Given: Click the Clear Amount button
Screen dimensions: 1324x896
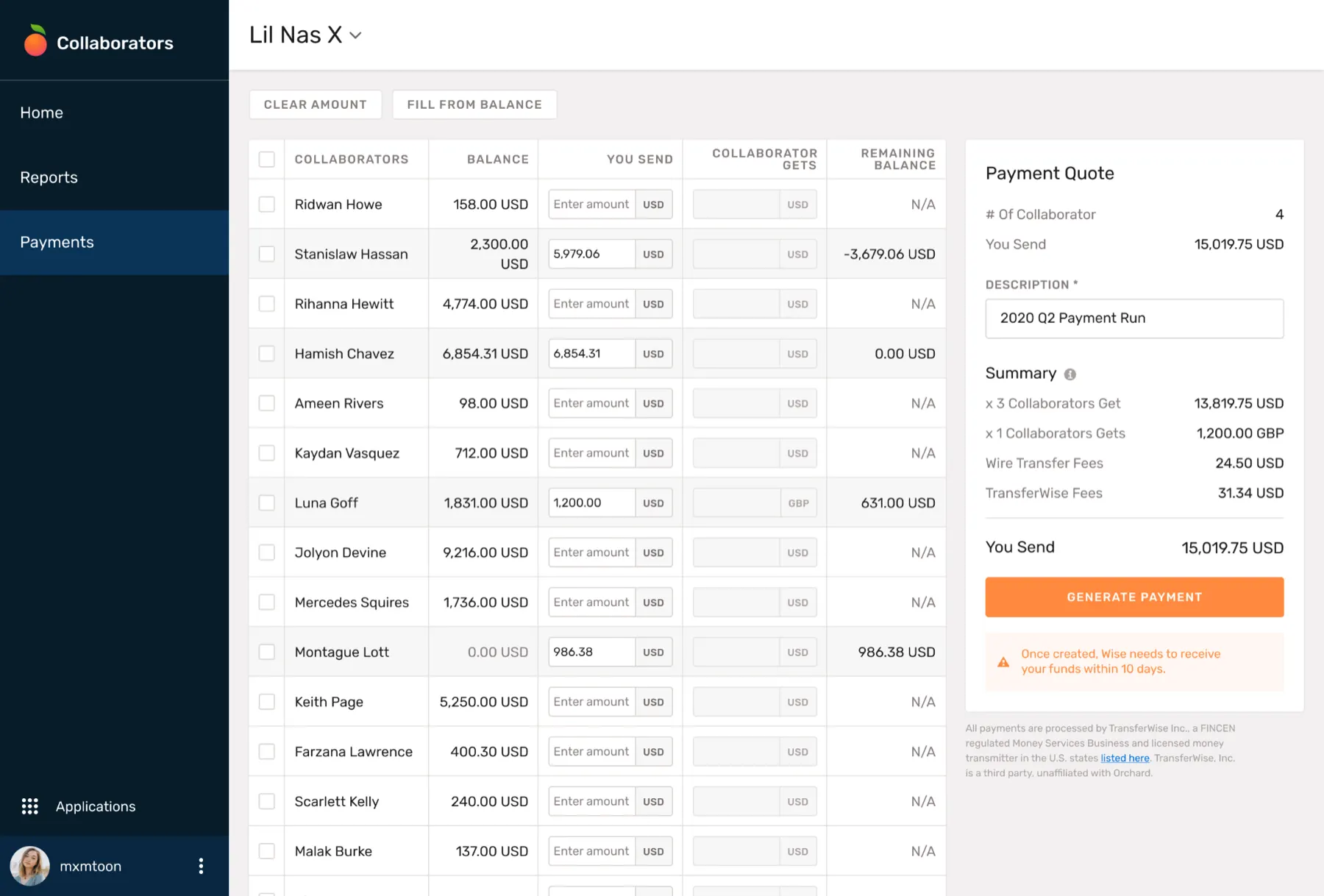Looking at the screenshot, I should pos(316,104).
